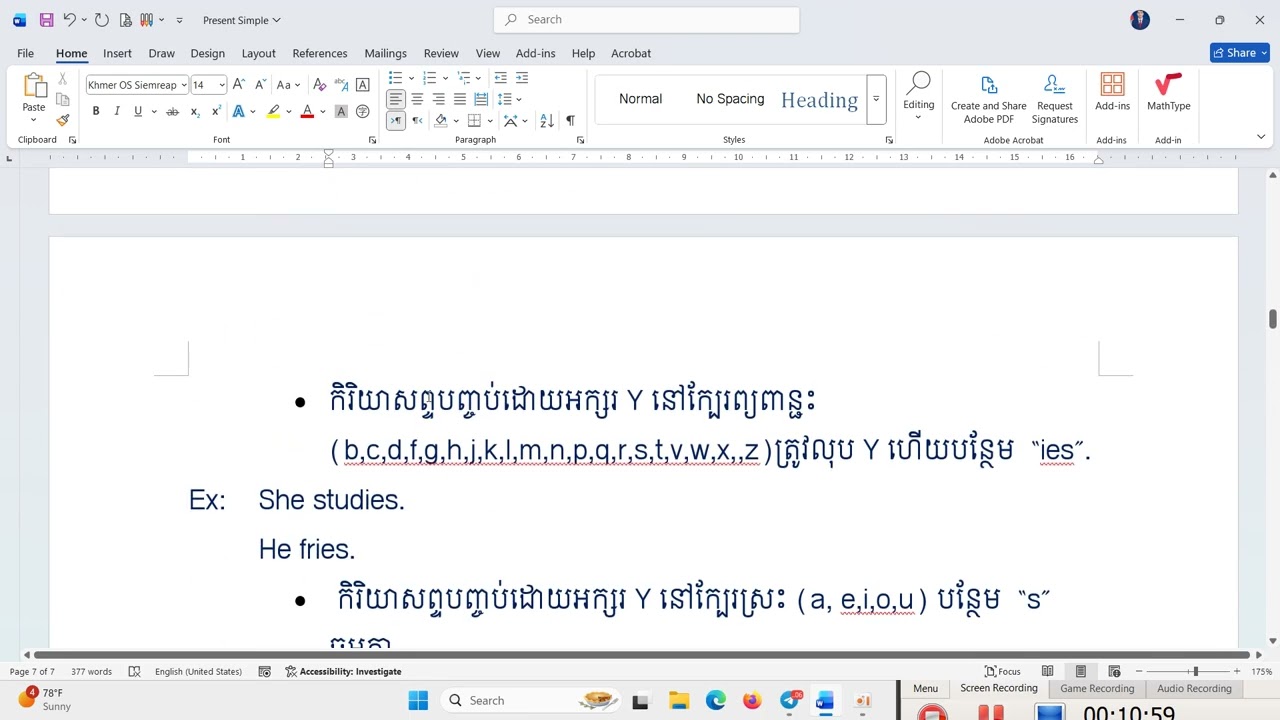Image resolution: width=1280 pixels, height=720 pixels.
Task: Expand the numbering list dropdown arrow
Action: point(445,78)
